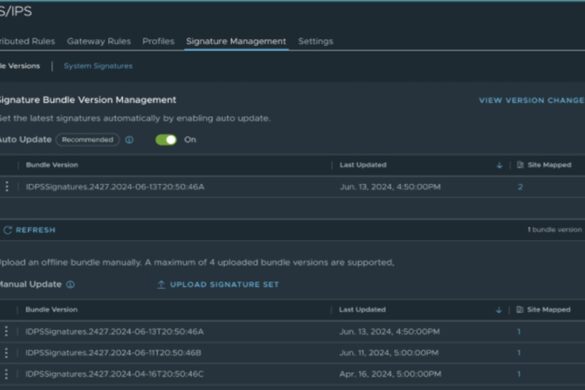The width and height of the screenshot is (585, 390).
Task: Click Upload Signature Set button
Action: tap(218, 284)
